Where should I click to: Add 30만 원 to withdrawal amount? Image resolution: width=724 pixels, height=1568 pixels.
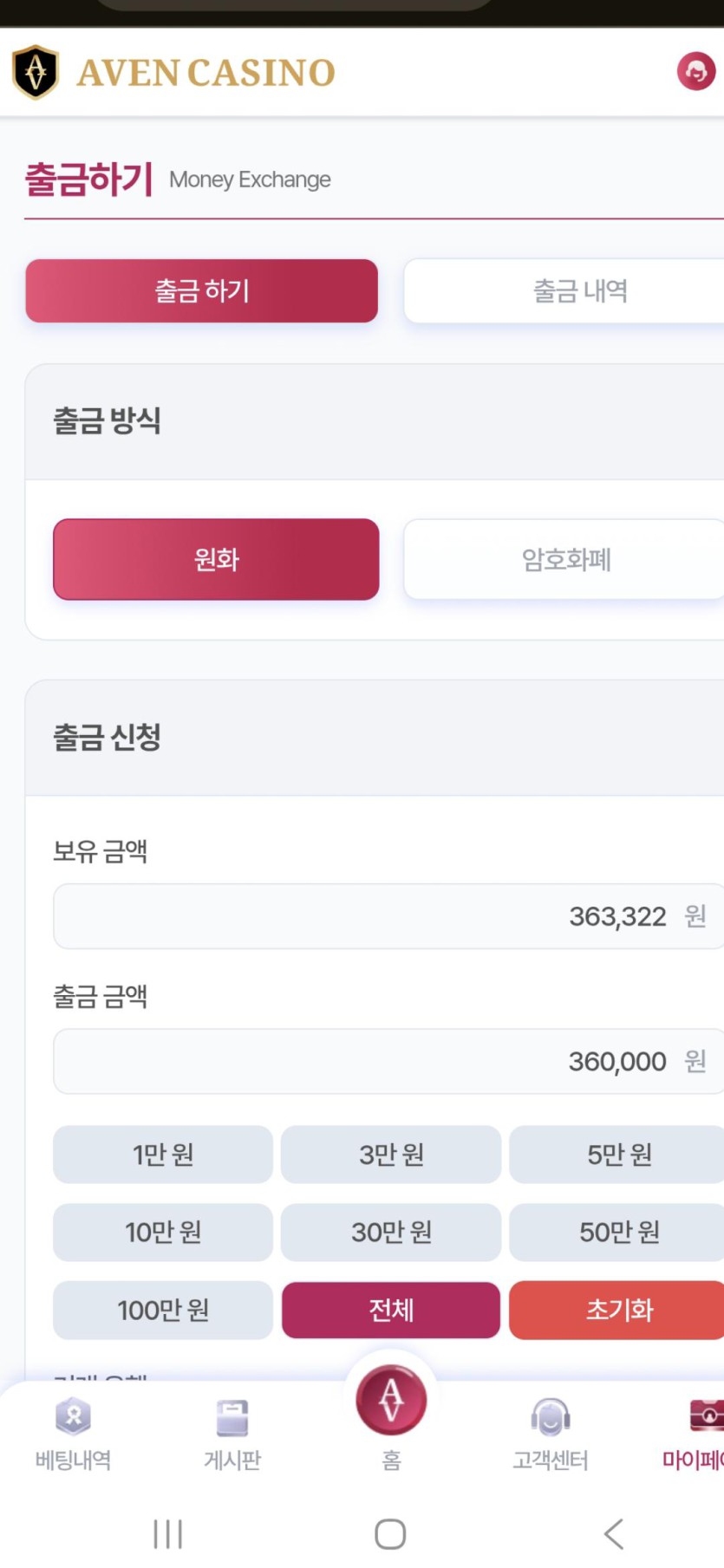[x=391, y=1232]
